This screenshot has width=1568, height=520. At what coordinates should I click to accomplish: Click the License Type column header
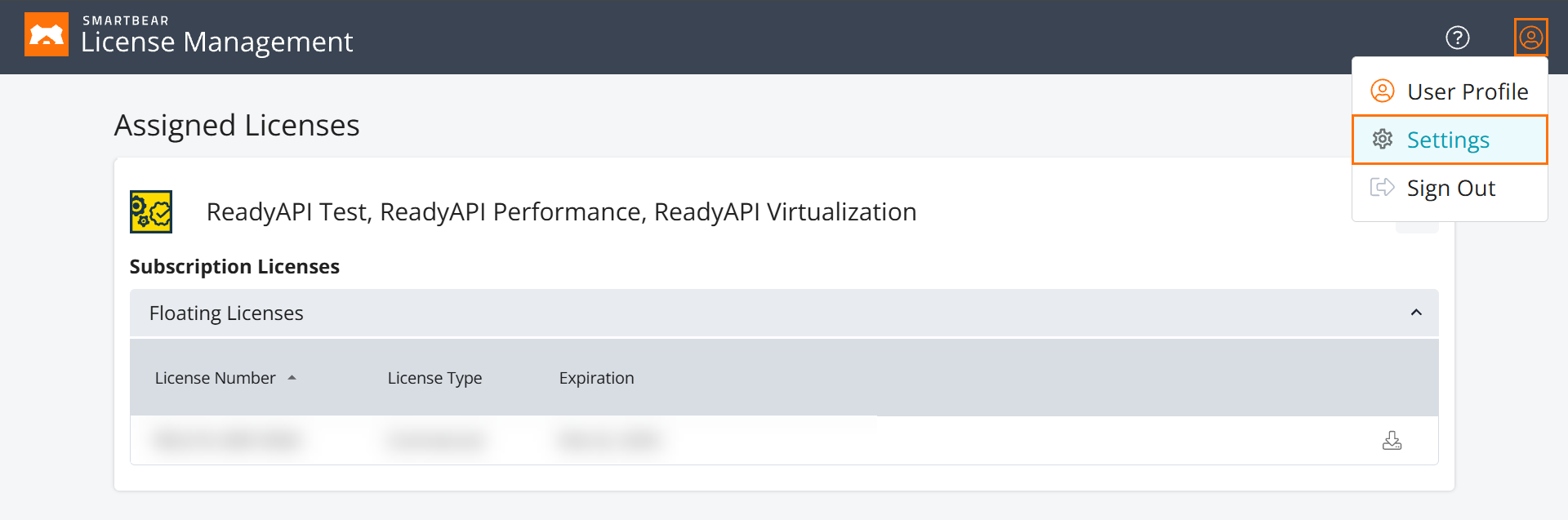pos(434,378)
